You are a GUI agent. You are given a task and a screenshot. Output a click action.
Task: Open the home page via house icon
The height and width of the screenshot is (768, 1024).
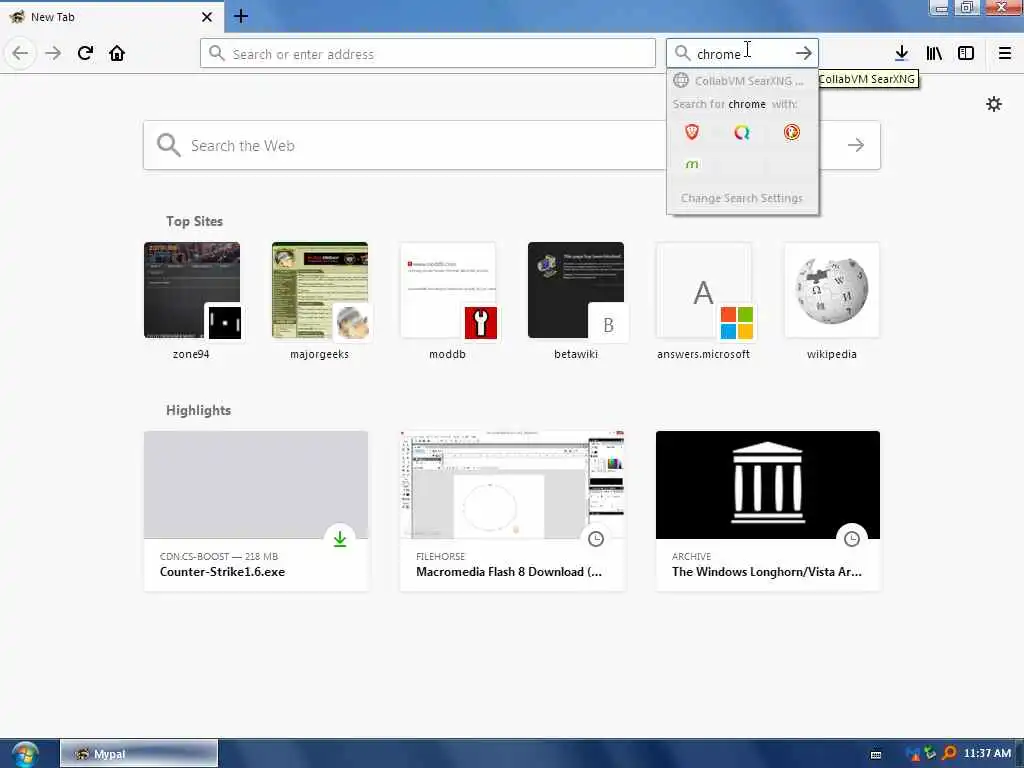(117, 53)
